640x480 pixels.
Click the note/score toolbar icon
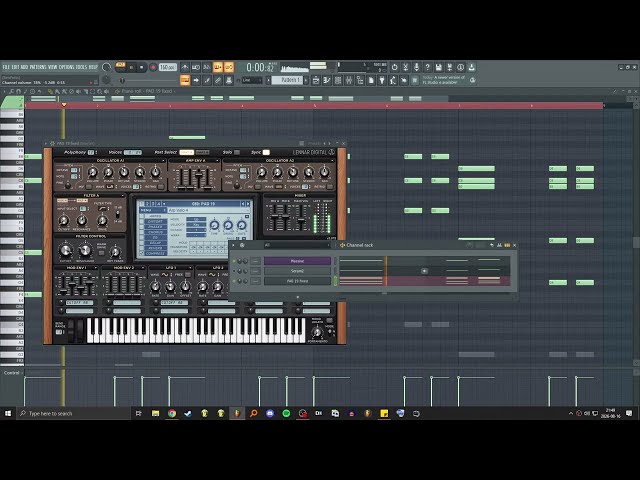point(207,80)
